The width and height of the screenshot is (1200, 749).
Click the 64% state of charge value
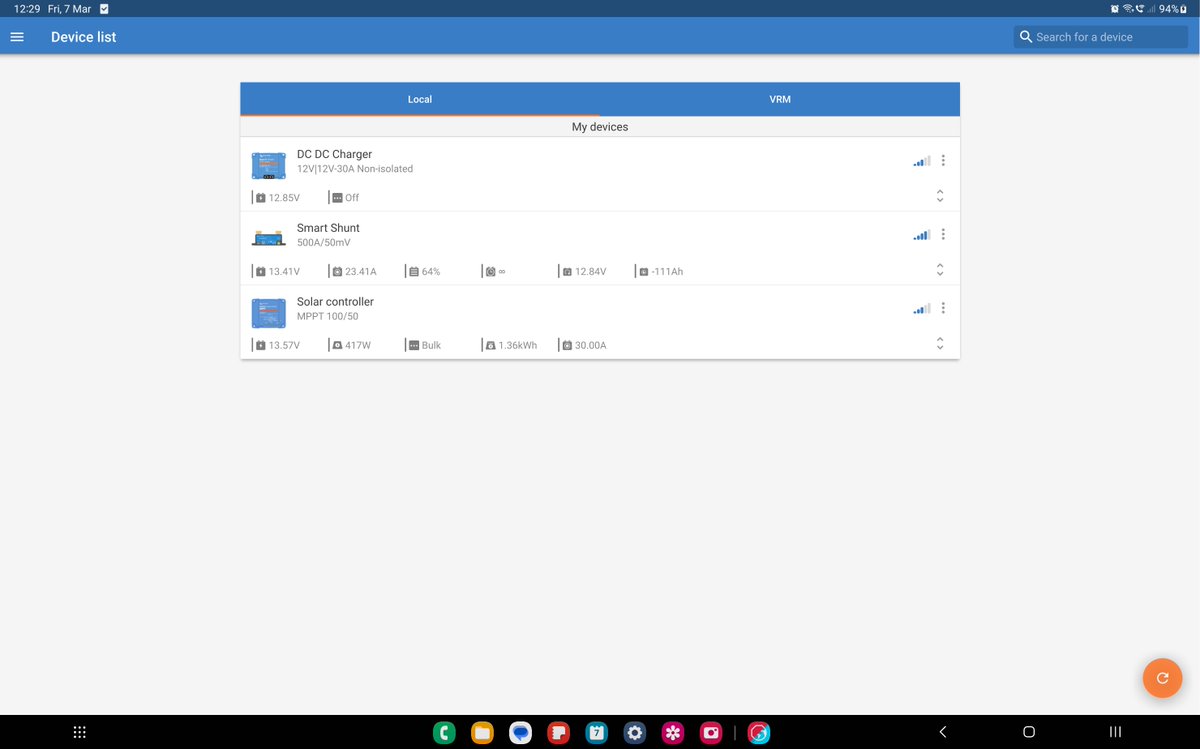pos(431,272)
